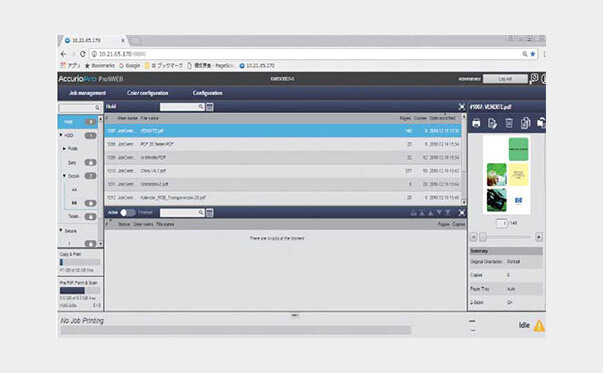The height and width of the screenshot is (373, 603).
Task: Open calendar filter icon in Hold list header
Action: [210, 107]
